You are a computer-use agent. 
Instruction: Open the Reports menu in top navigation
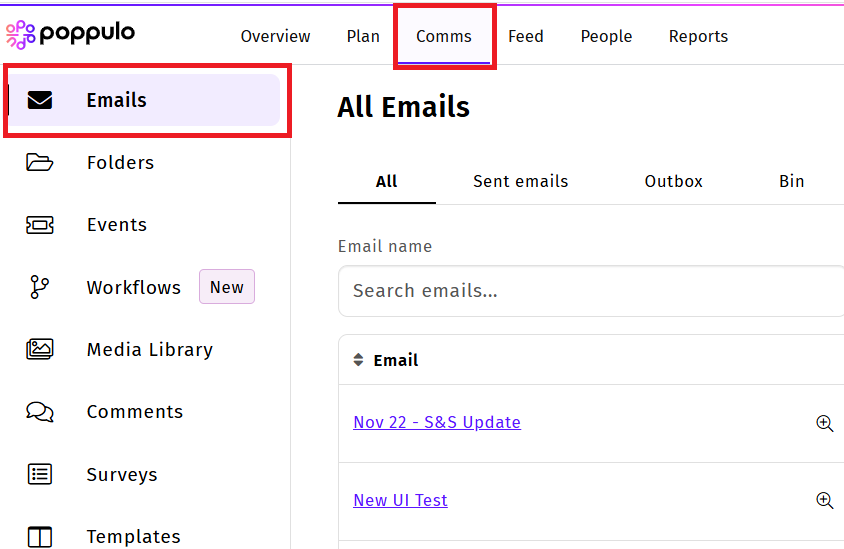[x=698, y=36]
